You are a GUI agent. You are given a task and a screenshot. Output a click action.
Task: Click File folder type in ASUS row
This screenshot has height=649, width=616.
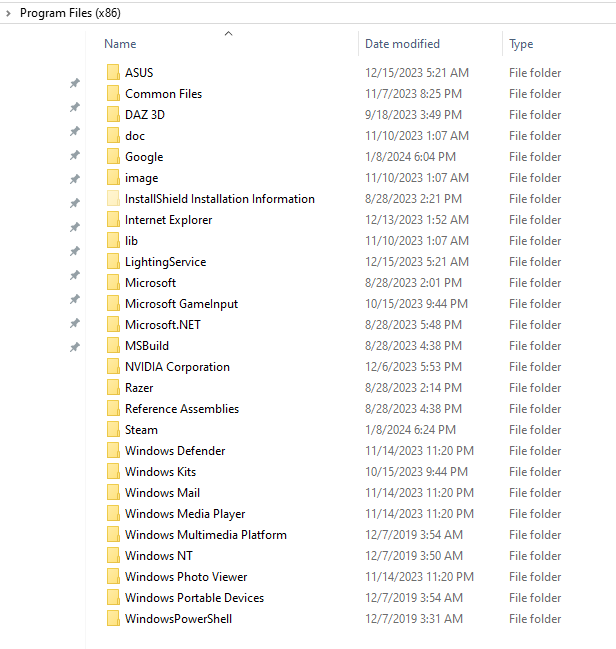[x=535, y=73]
